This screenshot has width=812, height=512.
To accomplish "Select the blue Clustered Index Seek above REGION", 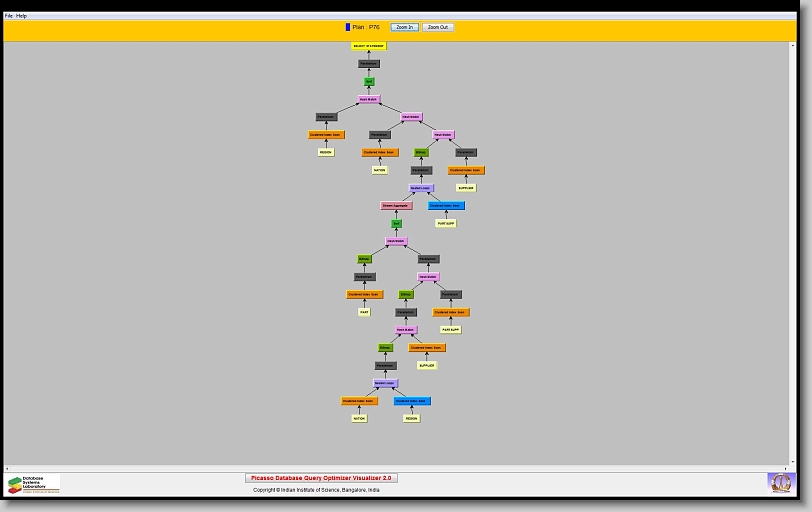I will (412, 401).
